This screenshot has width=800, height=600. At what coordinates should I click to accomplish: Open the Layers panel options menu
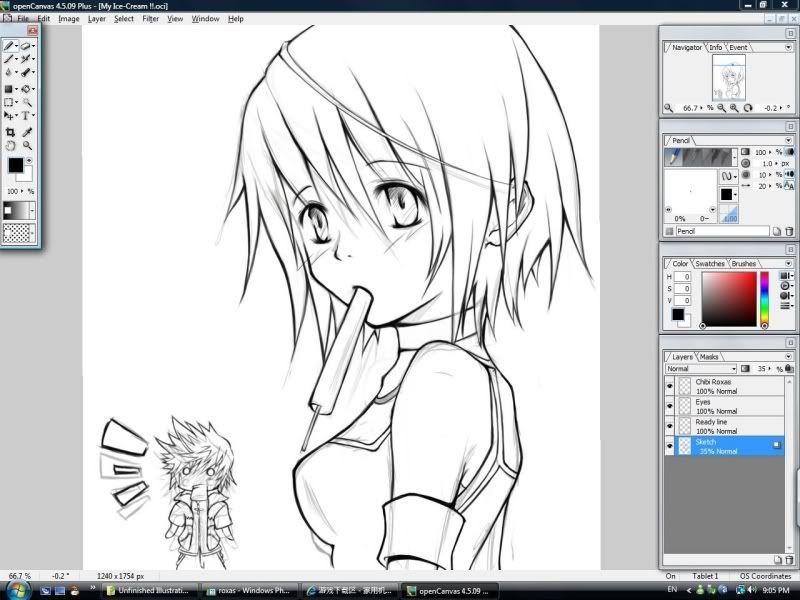tap(788, 357)
